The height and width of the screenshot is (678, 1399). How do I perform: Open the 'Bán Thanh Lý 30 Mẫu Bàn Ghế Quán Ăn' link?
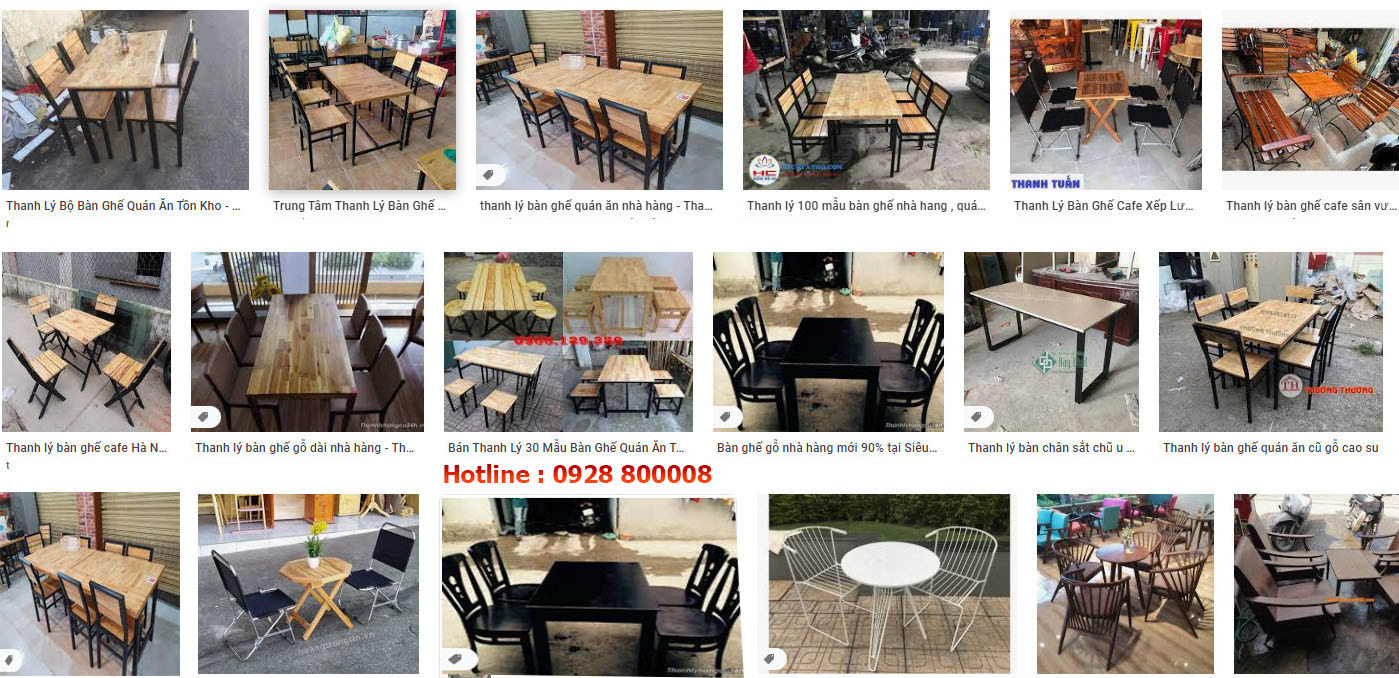(x=566, y=448)
